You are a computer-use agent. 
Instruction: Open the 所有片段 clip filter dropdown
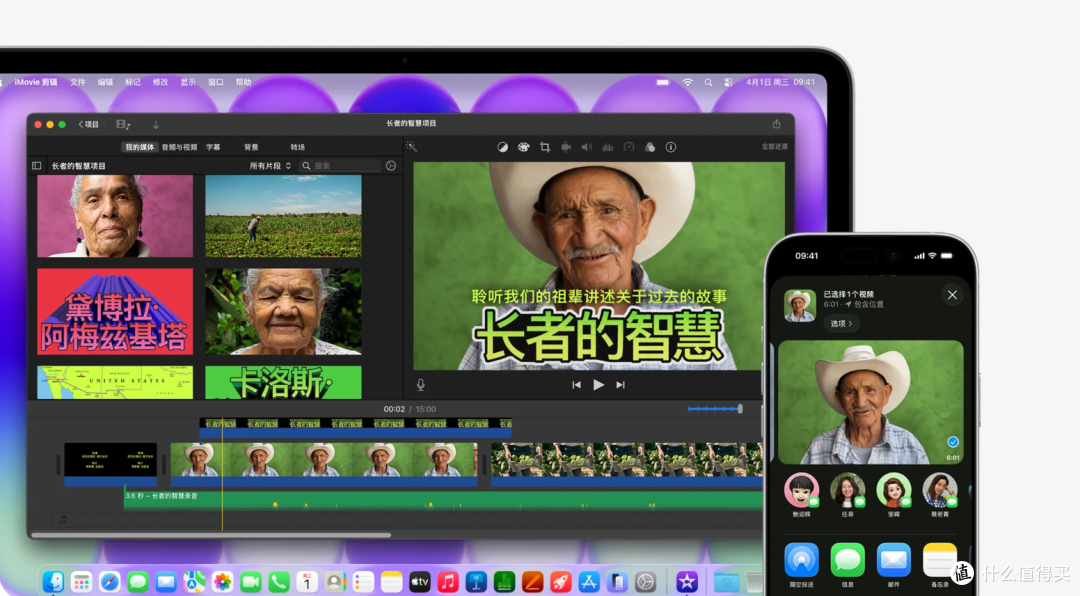270,166
